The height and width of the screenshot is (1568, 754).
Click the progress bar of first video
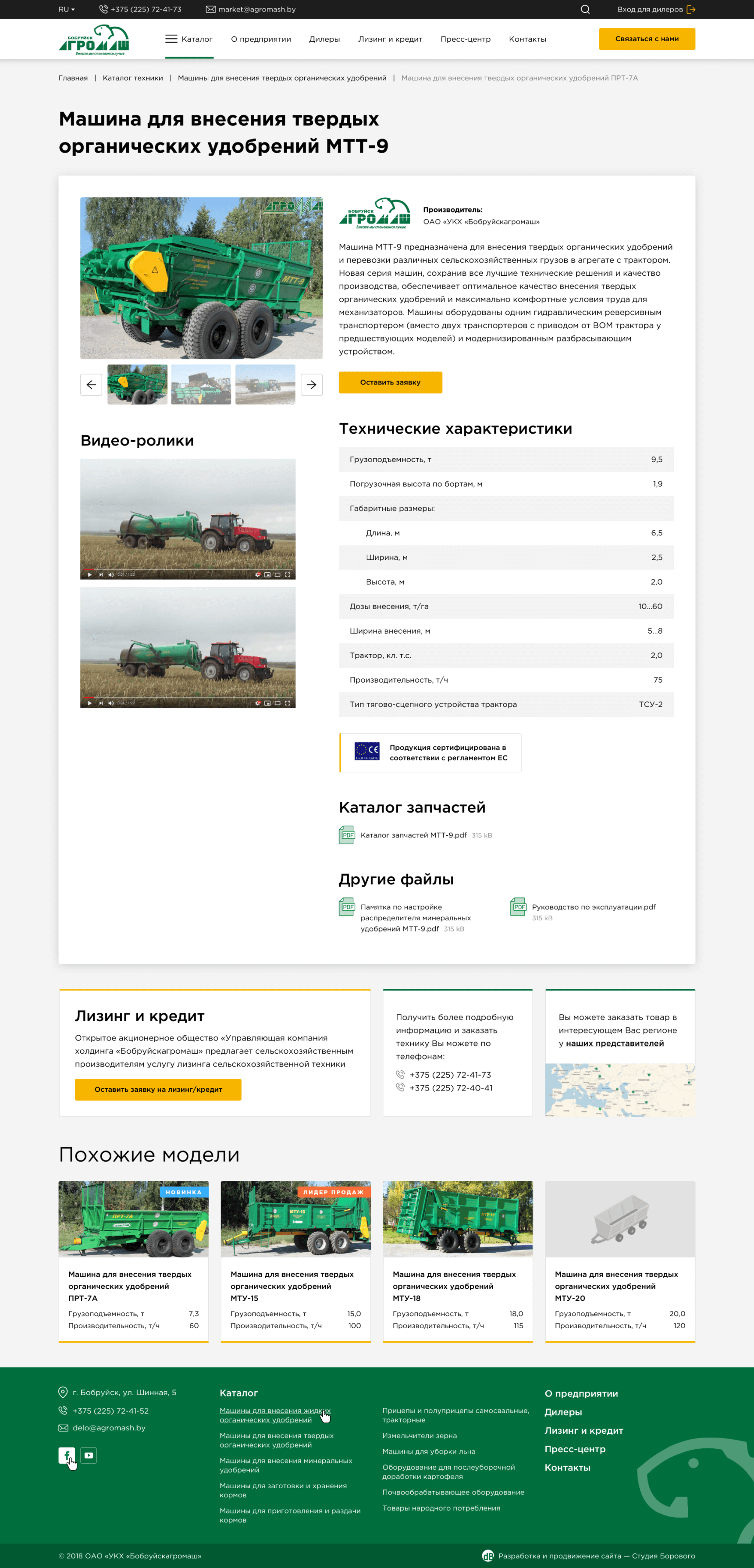[188, 570]
